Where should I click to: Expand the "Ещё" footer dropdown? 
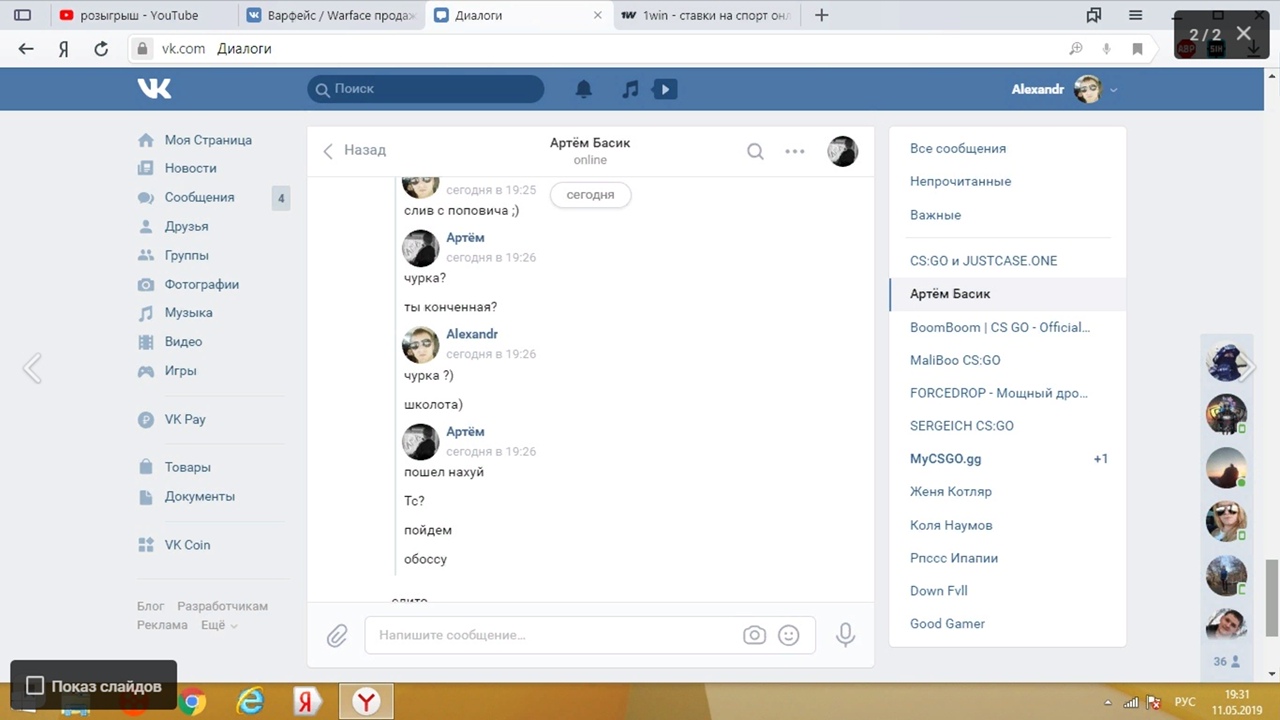tap(219, 625)
